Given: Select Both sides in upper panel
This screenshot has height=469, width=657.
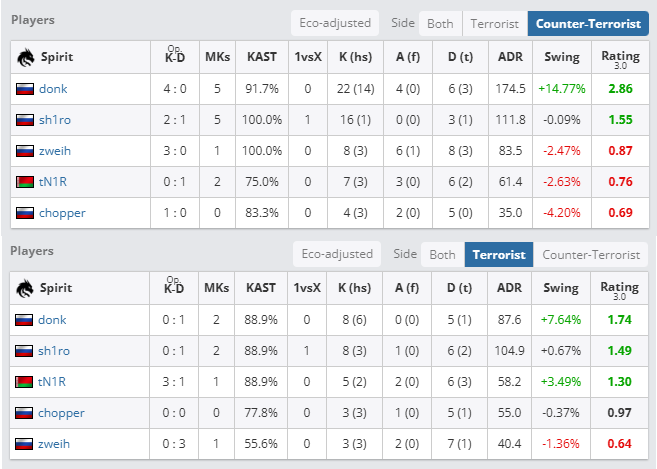Looking at the screenshot, I should pos(440,23).
